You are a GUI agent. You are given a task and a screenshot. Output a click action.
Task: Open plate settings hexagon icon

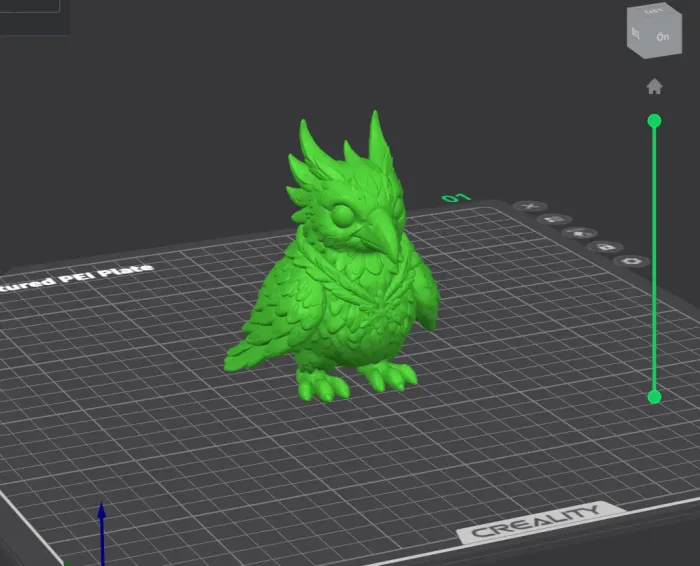[x=631, y=261]
